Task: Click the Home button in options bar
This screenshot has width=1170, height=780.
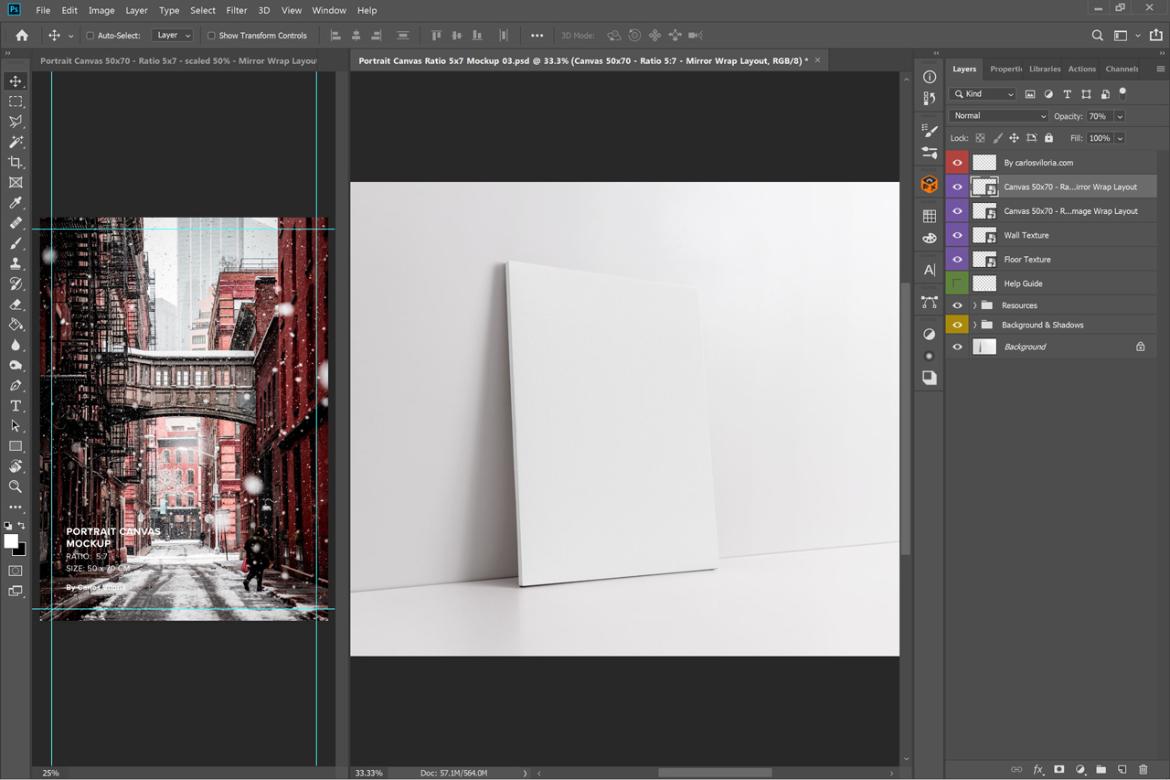Action: point(22,35)
